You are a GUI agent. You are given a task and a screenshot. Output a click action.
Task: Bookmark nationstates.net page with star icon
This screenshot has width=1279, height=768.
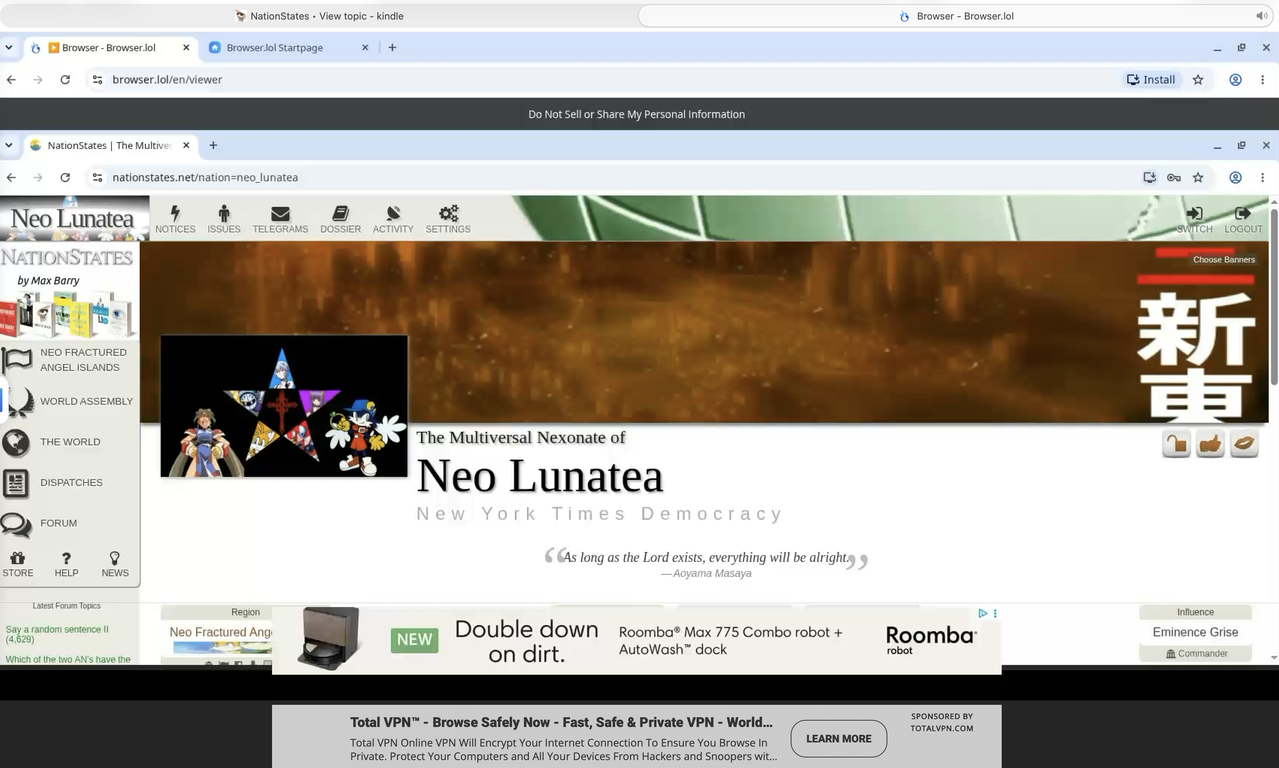click(x=1198, y=177)
